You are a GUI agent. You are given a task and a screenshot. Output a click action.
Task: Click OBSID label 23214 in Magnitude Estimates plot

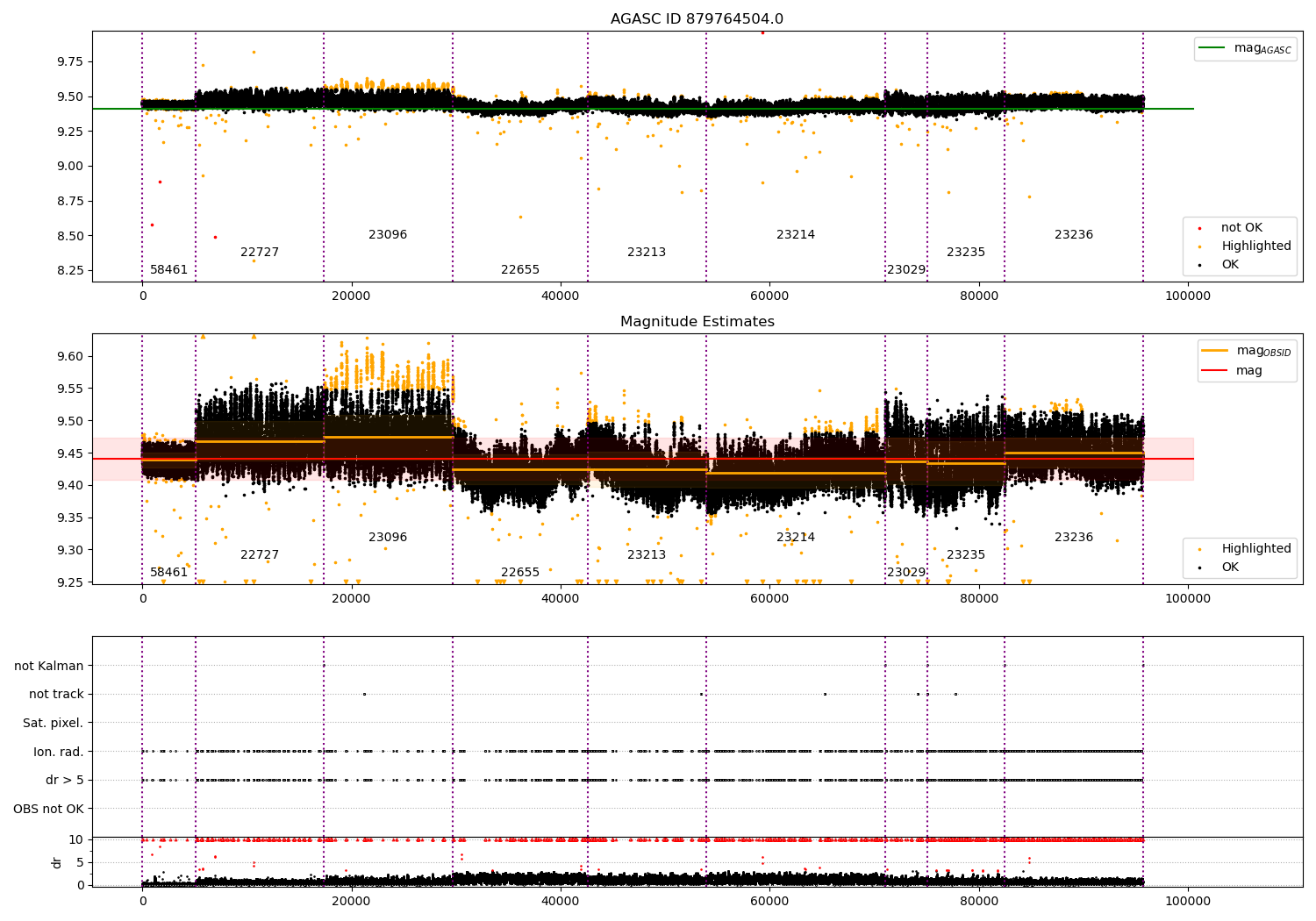[x=796, y=538]
